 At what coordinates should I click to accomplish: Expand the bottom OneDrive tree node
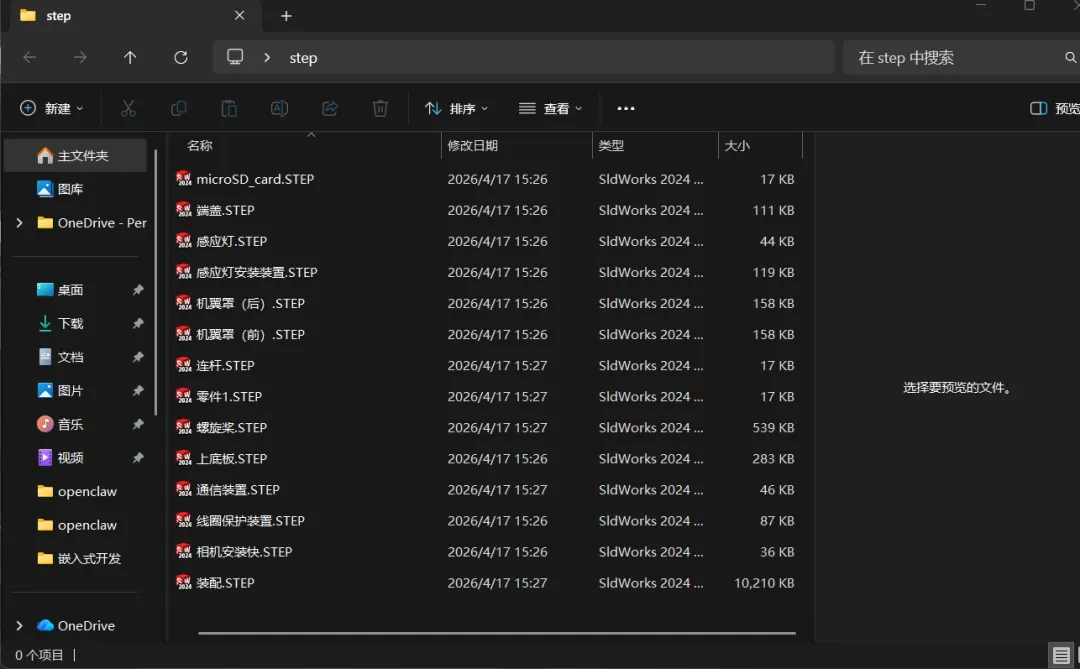[19, 626]
